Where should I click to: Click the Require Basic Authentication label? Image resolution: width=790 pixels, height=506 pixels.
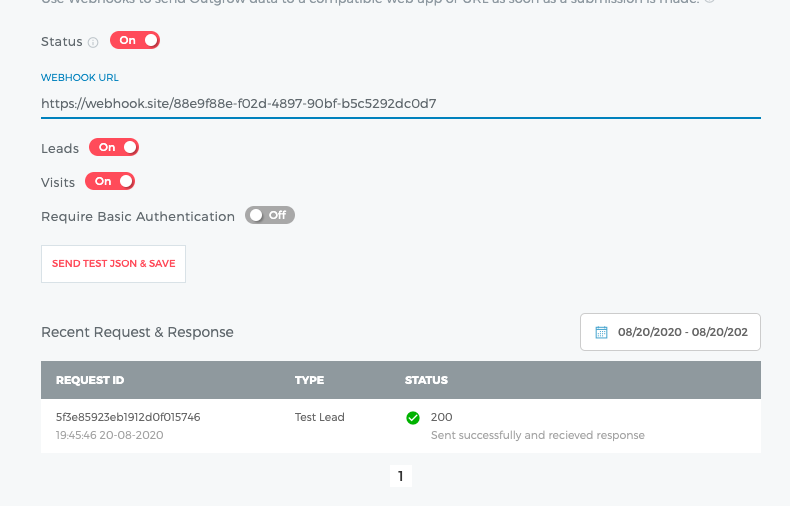138,217
